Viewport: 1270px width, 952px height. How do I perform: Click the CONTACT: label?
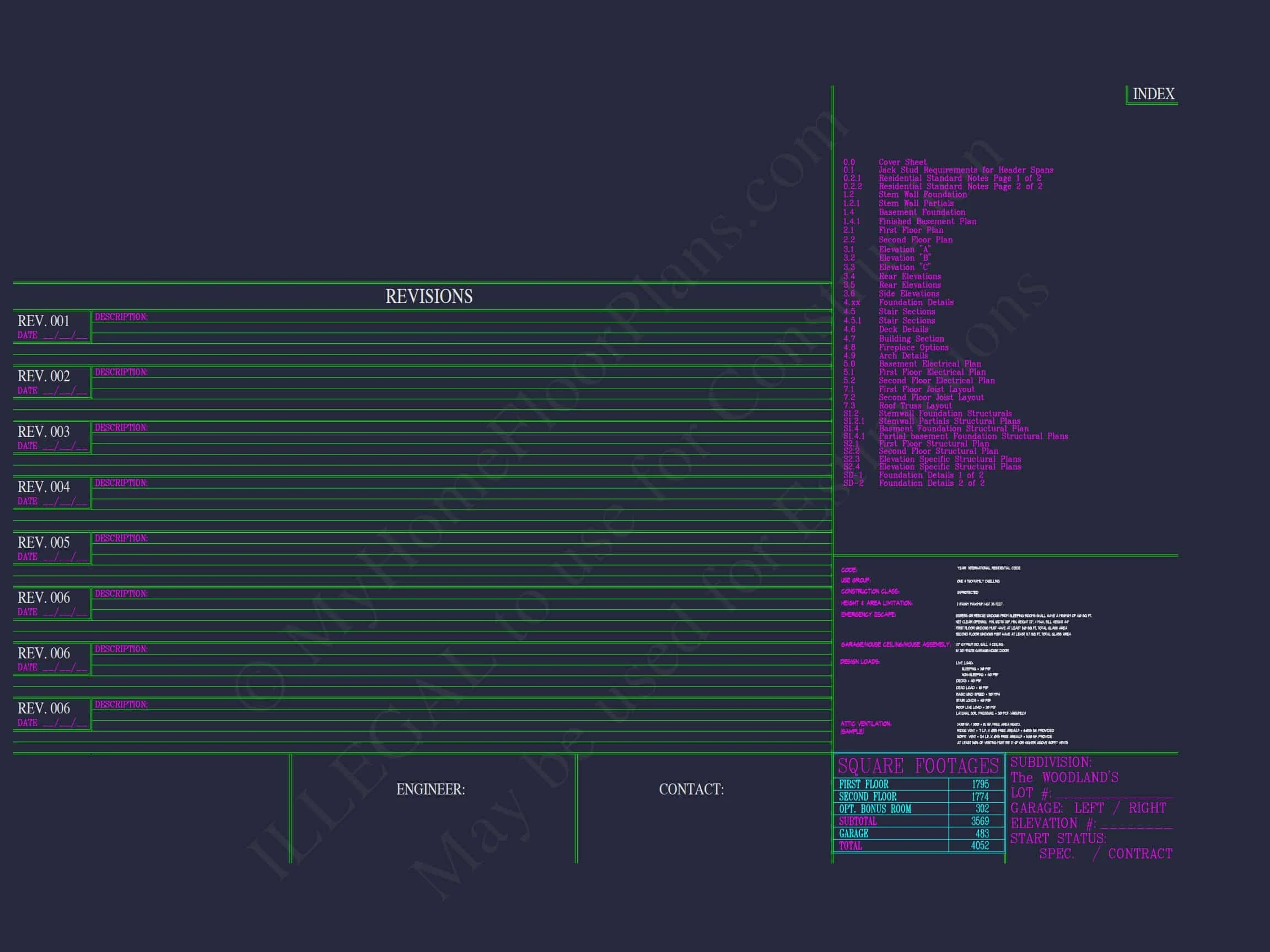pyautogui.click(x=691, y=789)
